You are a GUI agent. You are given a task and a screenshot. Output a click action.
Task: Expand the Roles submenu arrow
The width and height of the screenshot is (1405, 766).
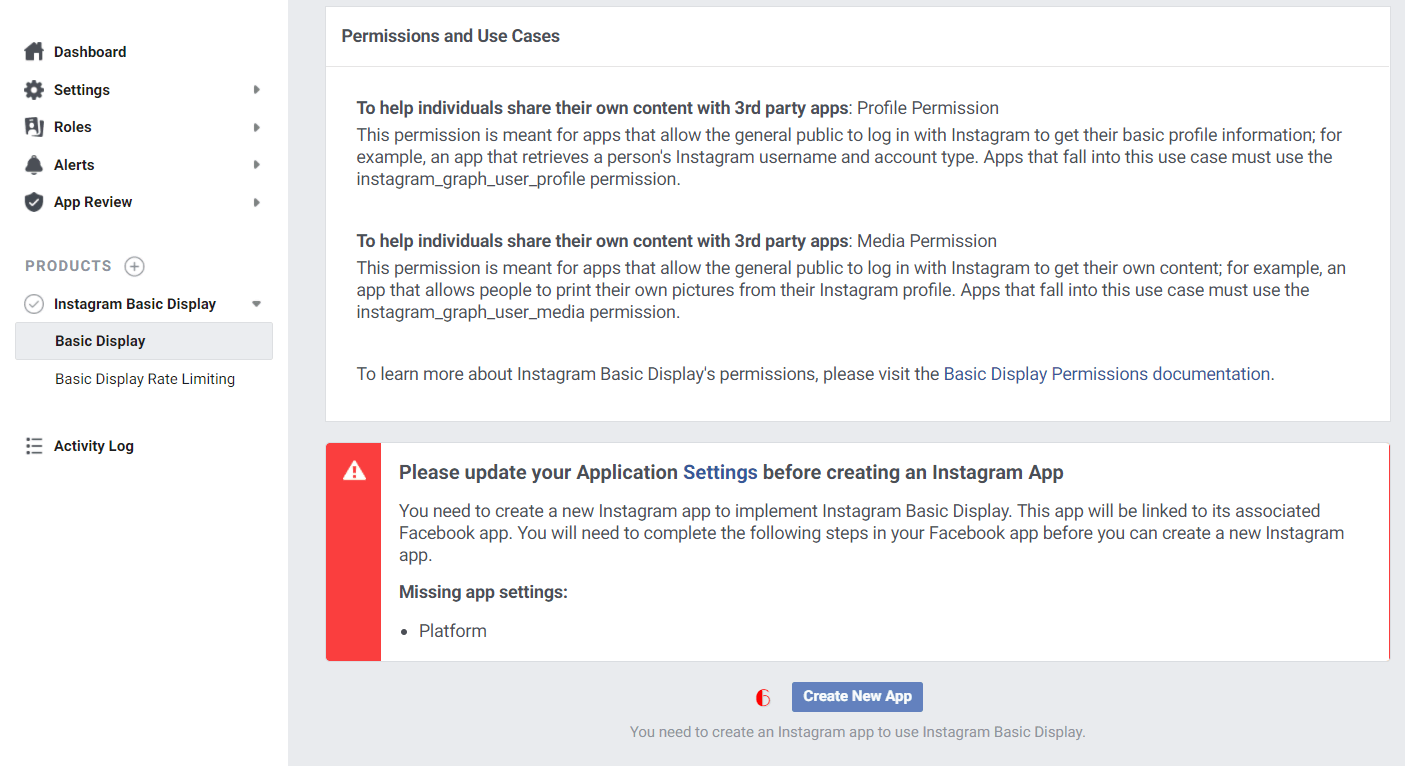(257, 127)
